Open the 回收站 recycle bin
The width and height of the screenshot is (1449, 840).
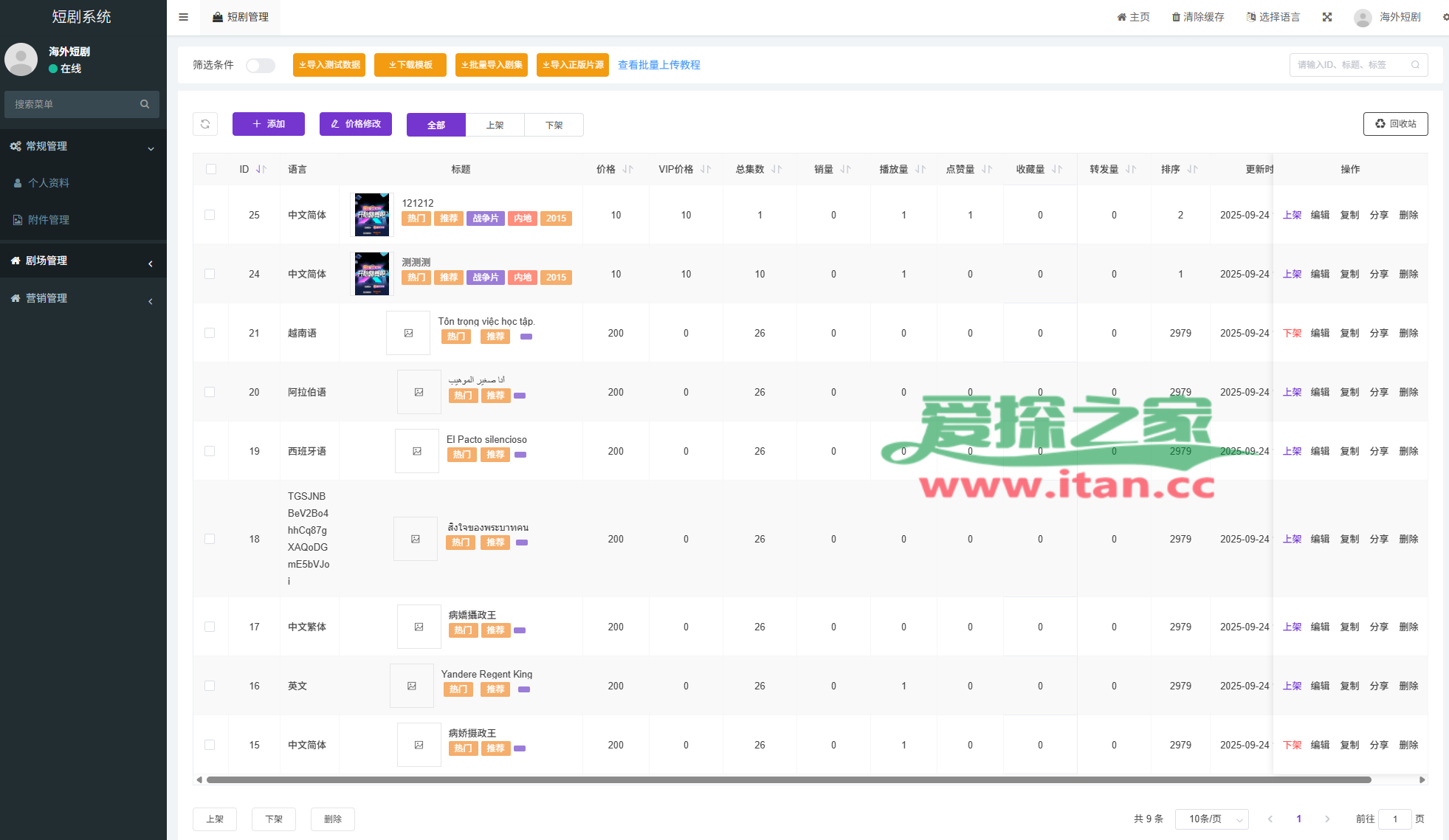click(1395, 124)
